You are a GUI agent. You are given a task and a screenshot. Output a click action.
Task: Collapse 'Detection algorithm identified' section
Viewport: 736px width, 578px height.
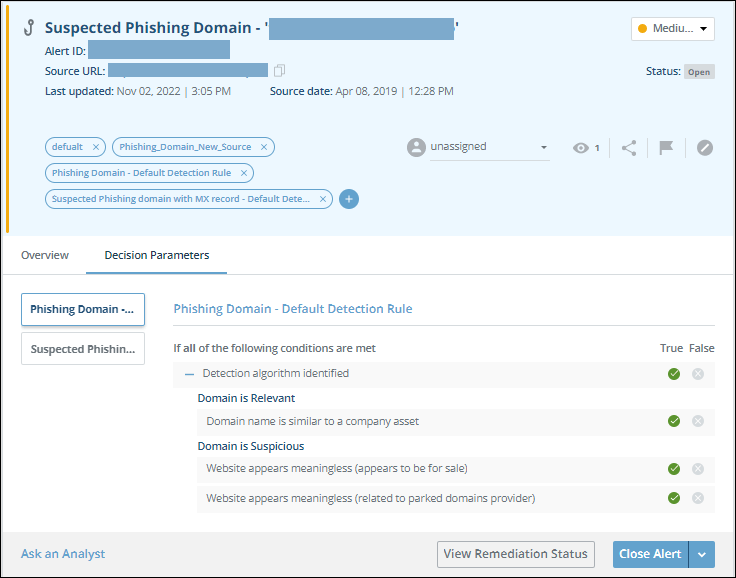[x=188, y=373]
